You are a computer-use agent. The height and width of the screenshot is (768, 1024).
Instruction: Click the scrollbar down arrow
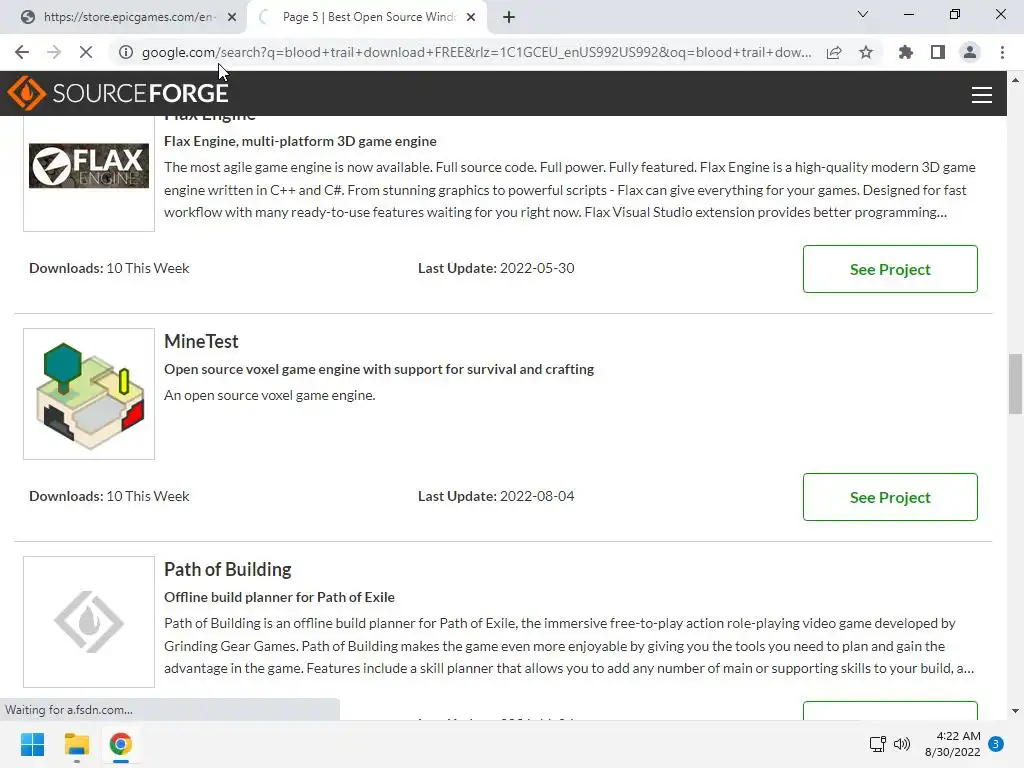1015,711
